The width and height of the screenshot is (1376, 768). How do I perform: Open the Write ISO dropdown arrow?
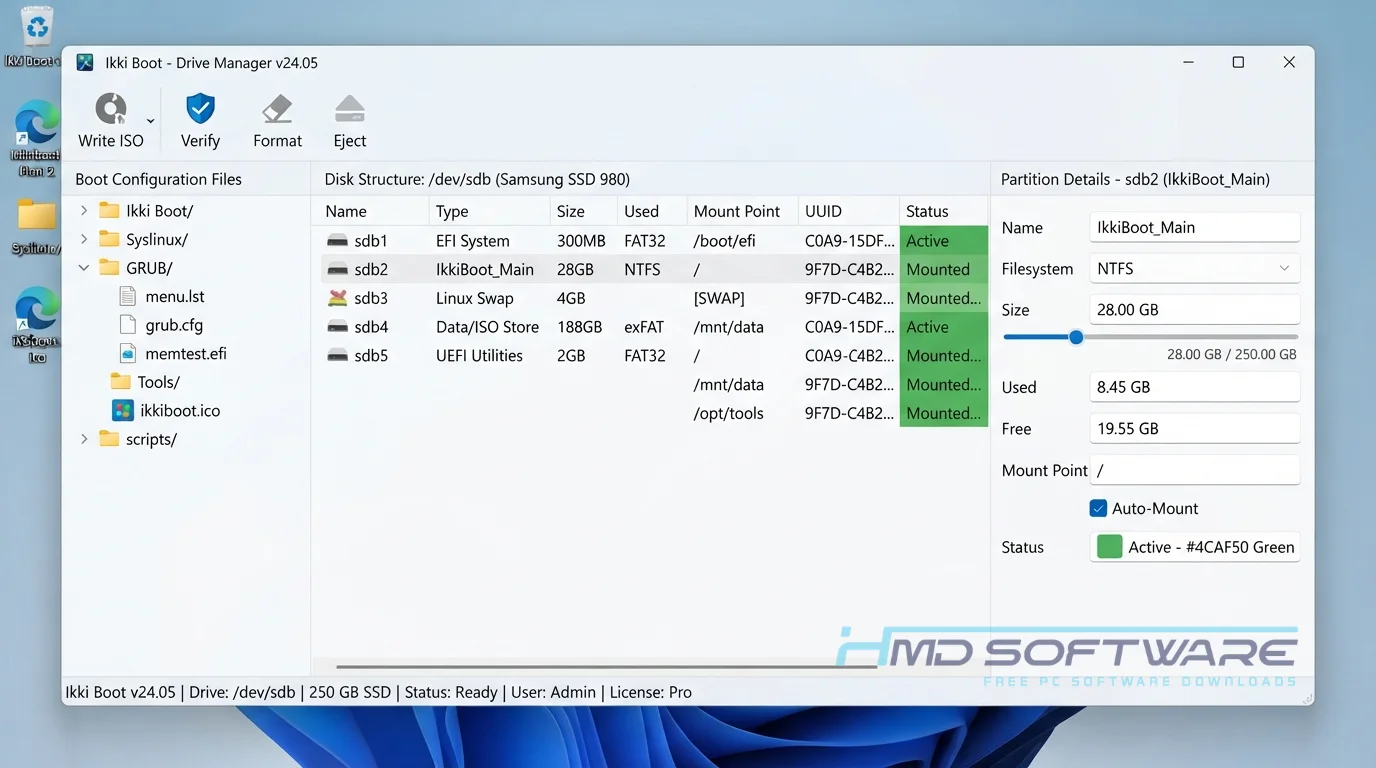[x=151, y=121]
